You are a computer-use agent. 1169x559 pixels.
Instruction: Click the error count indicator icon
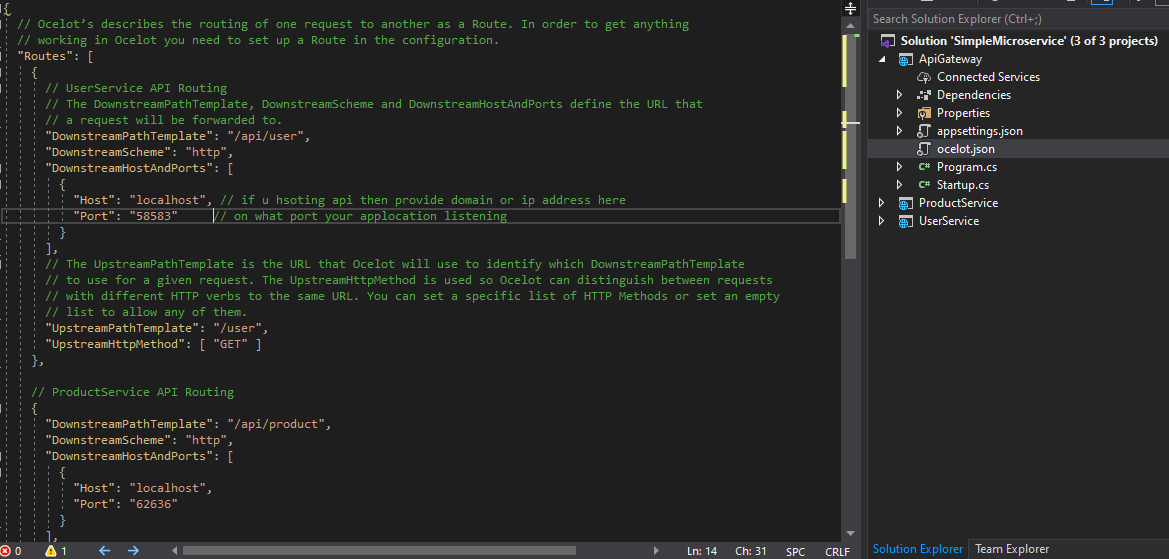tap(6, 551)
